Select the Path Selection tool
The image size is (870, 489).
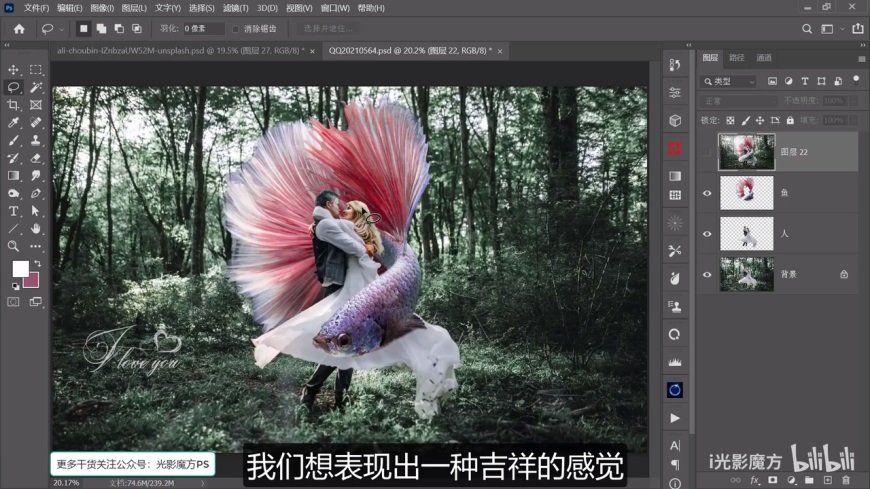36,211
